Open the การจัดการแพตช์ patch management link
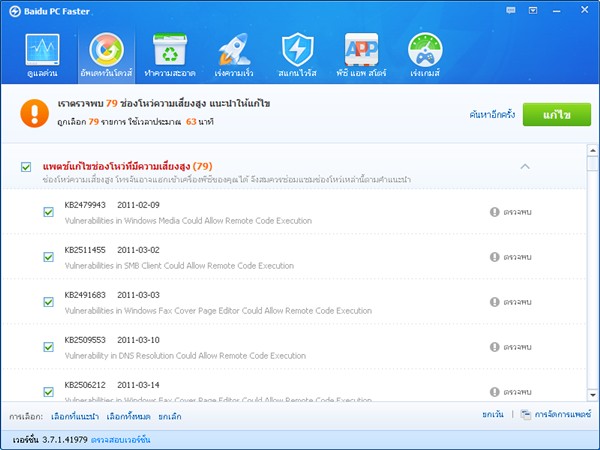600x450 pixels. coord(562,414)
